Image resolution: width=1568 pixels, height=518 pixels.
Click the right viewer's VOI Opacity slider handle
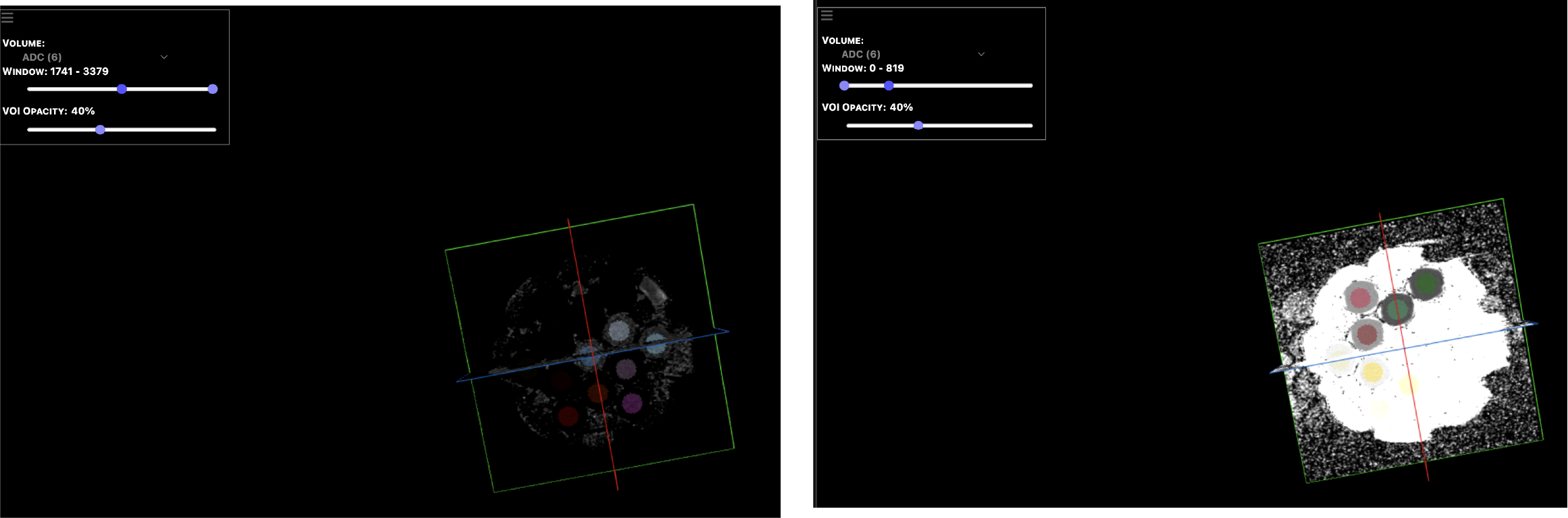tap(918, 126)
